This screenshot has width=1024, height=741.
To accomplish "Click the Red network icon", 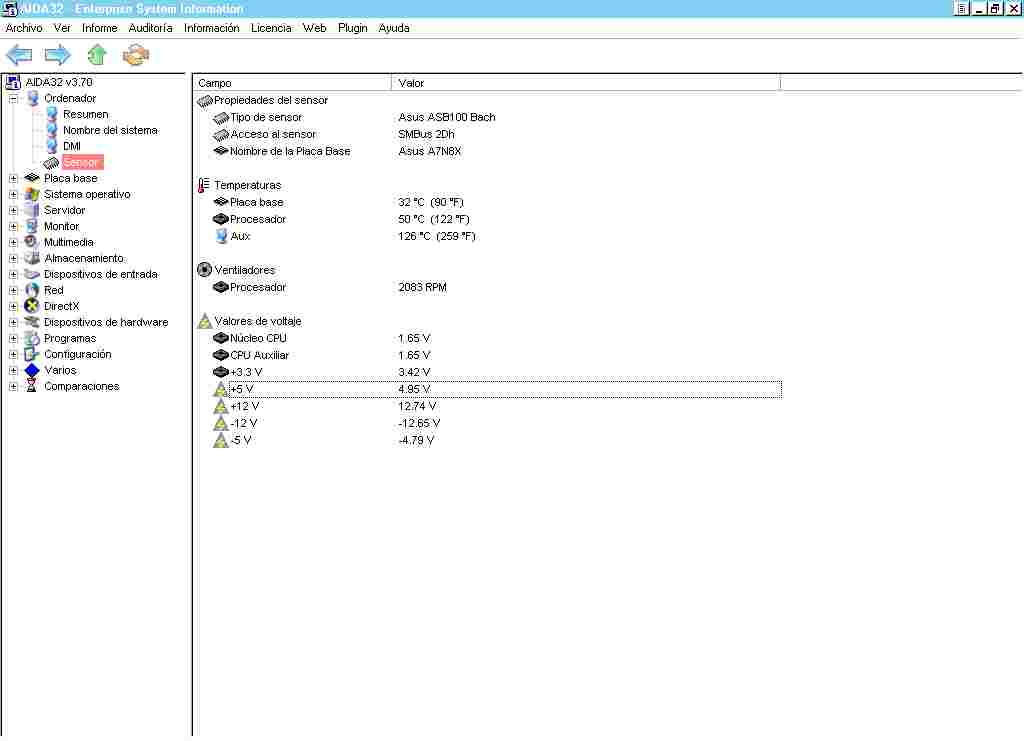I will coord(32,291).
